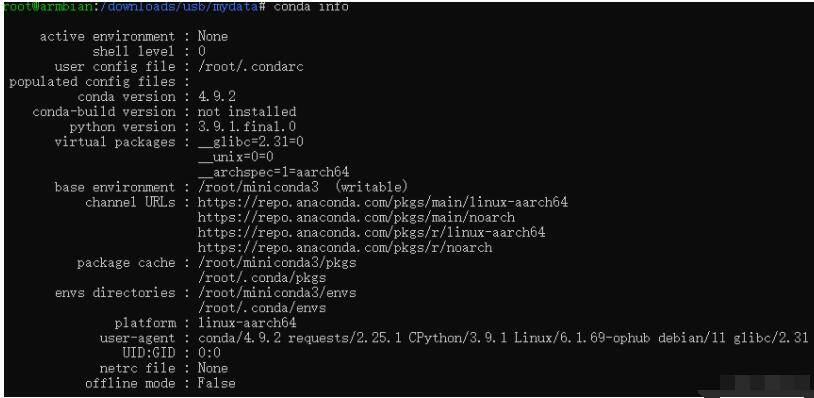Open the pkgs/r/linux-aarch64 channel URL
814x398 pixels.
tap(372, 232)
